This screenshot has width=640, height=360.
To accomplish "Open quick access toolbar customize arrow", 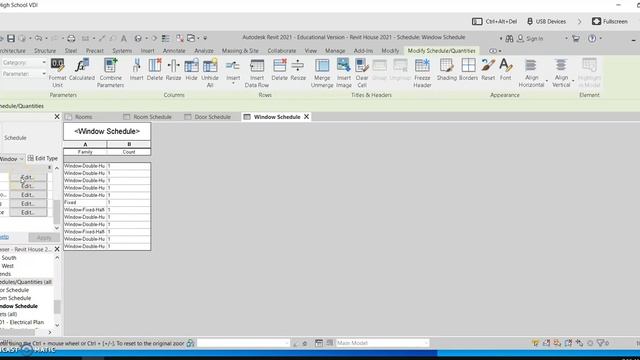I will point(205,38).
